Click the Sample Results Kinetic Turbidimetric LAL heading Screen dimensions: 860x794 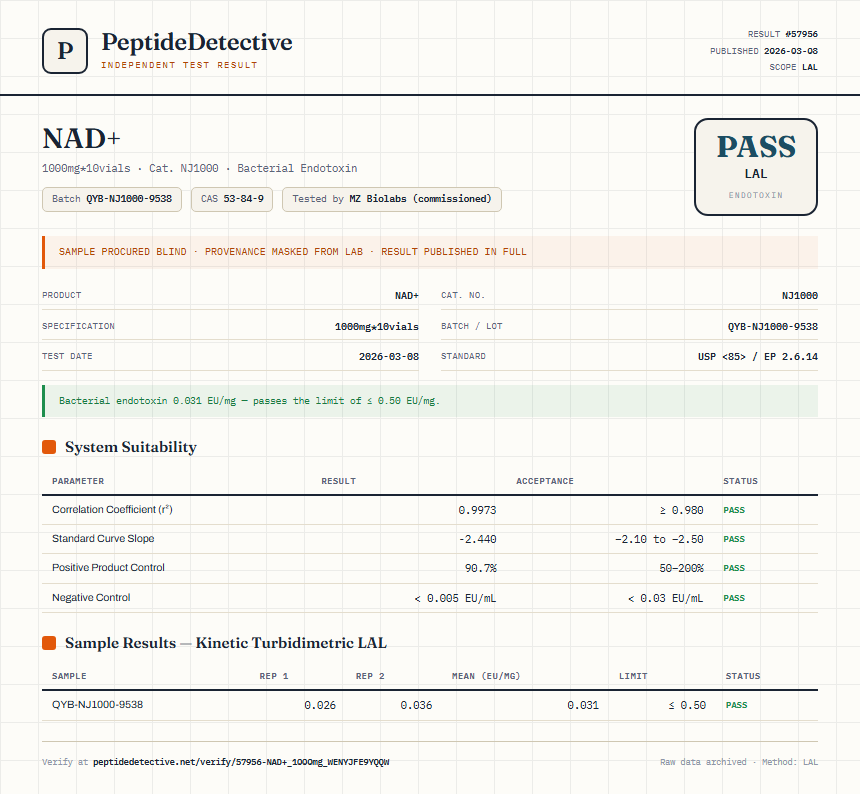(x=226, y=643)
